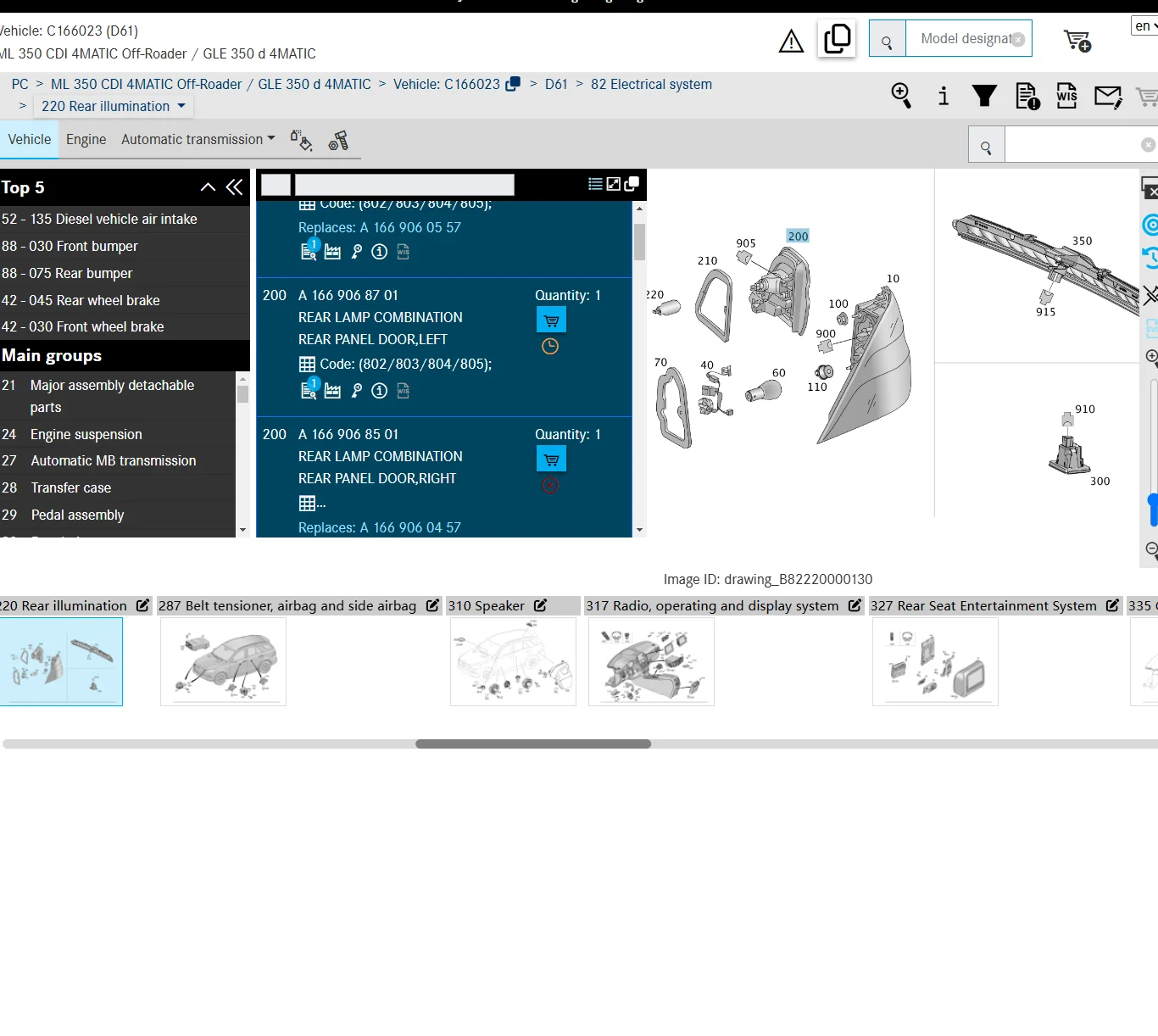Collapse the left sidebar with the double chevron

(x=235, y=187)
